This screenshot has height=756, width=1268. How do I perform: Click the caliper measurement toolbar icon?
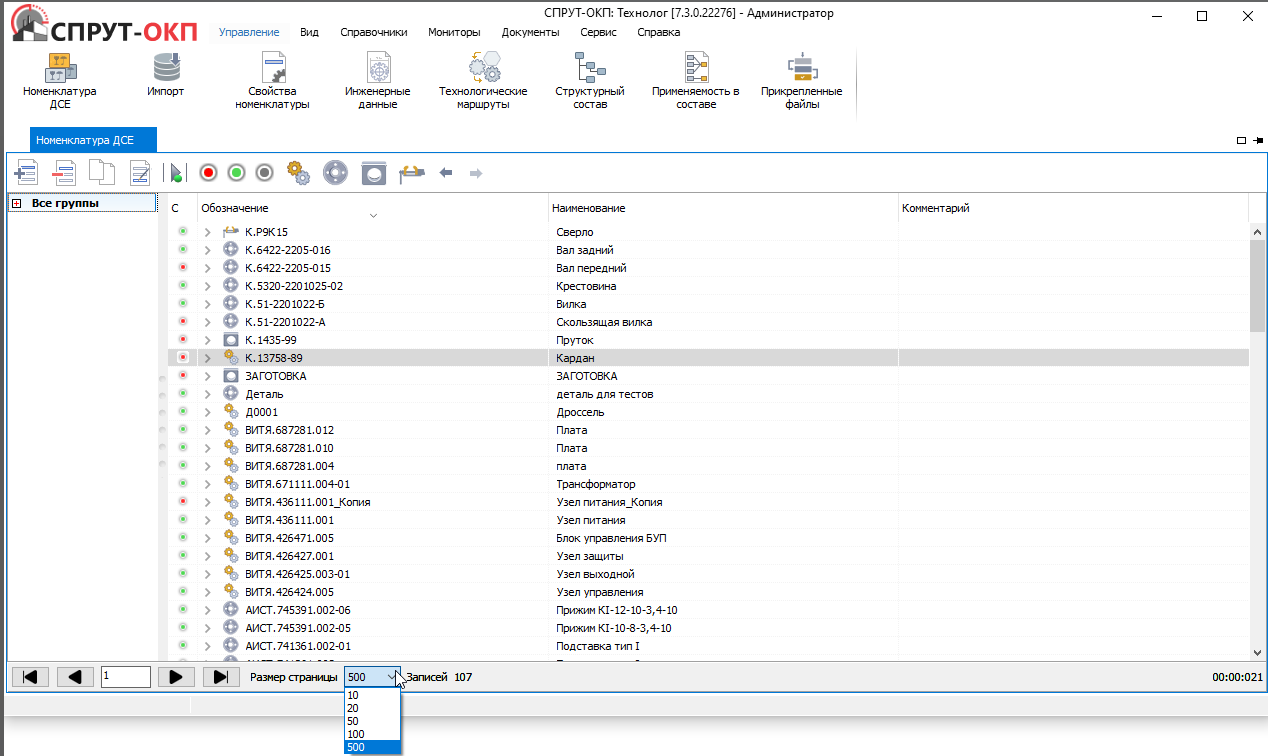click(x=412, y=173)
